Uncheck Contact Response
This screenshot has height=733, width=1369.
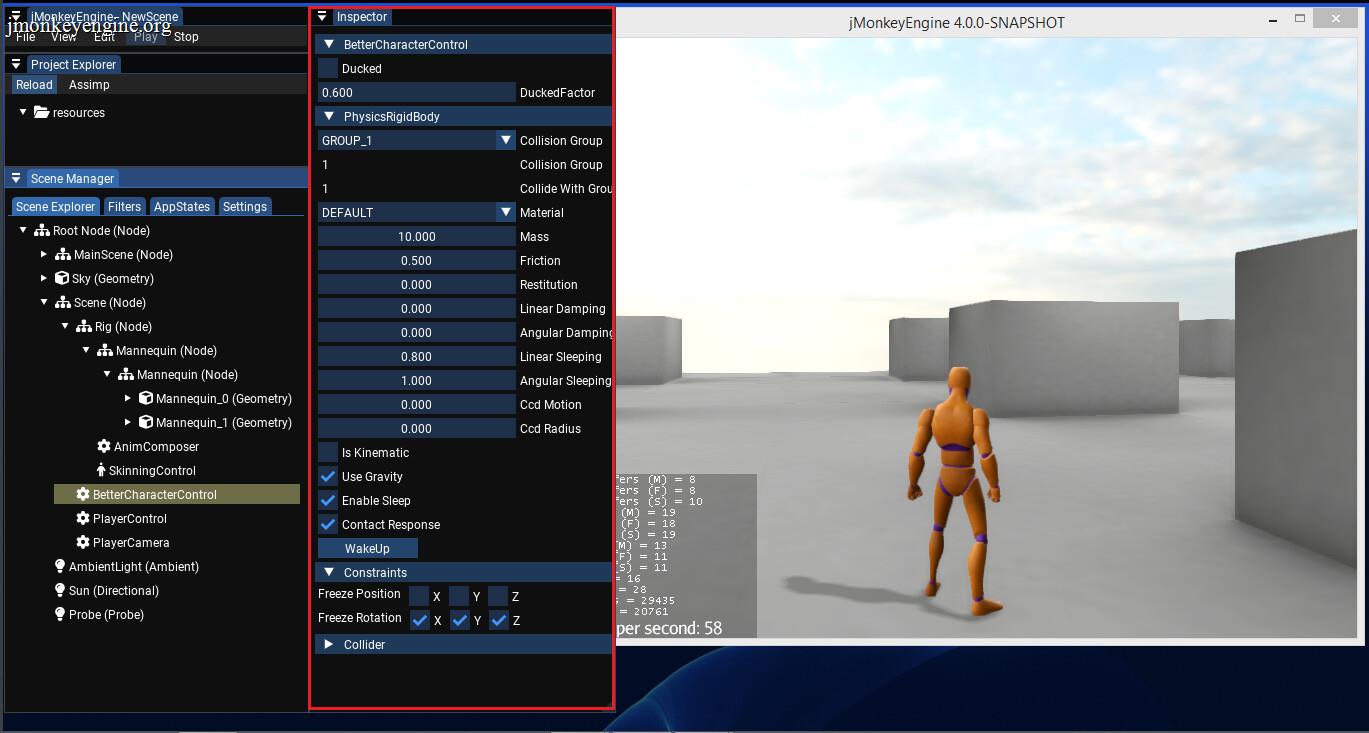pyautogui.click(x=328, y=524)
